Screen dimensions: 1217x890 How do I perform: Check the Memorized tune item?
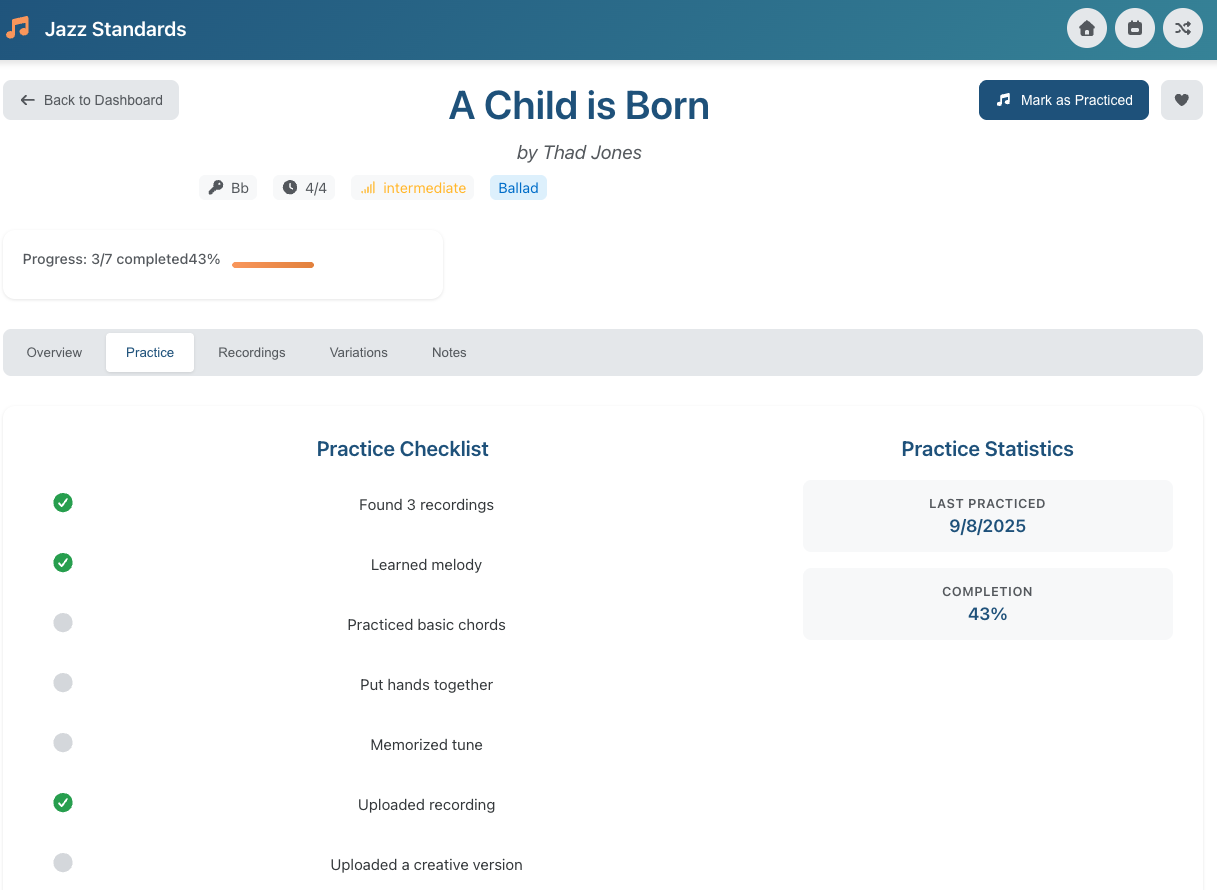tap(63, 743)
